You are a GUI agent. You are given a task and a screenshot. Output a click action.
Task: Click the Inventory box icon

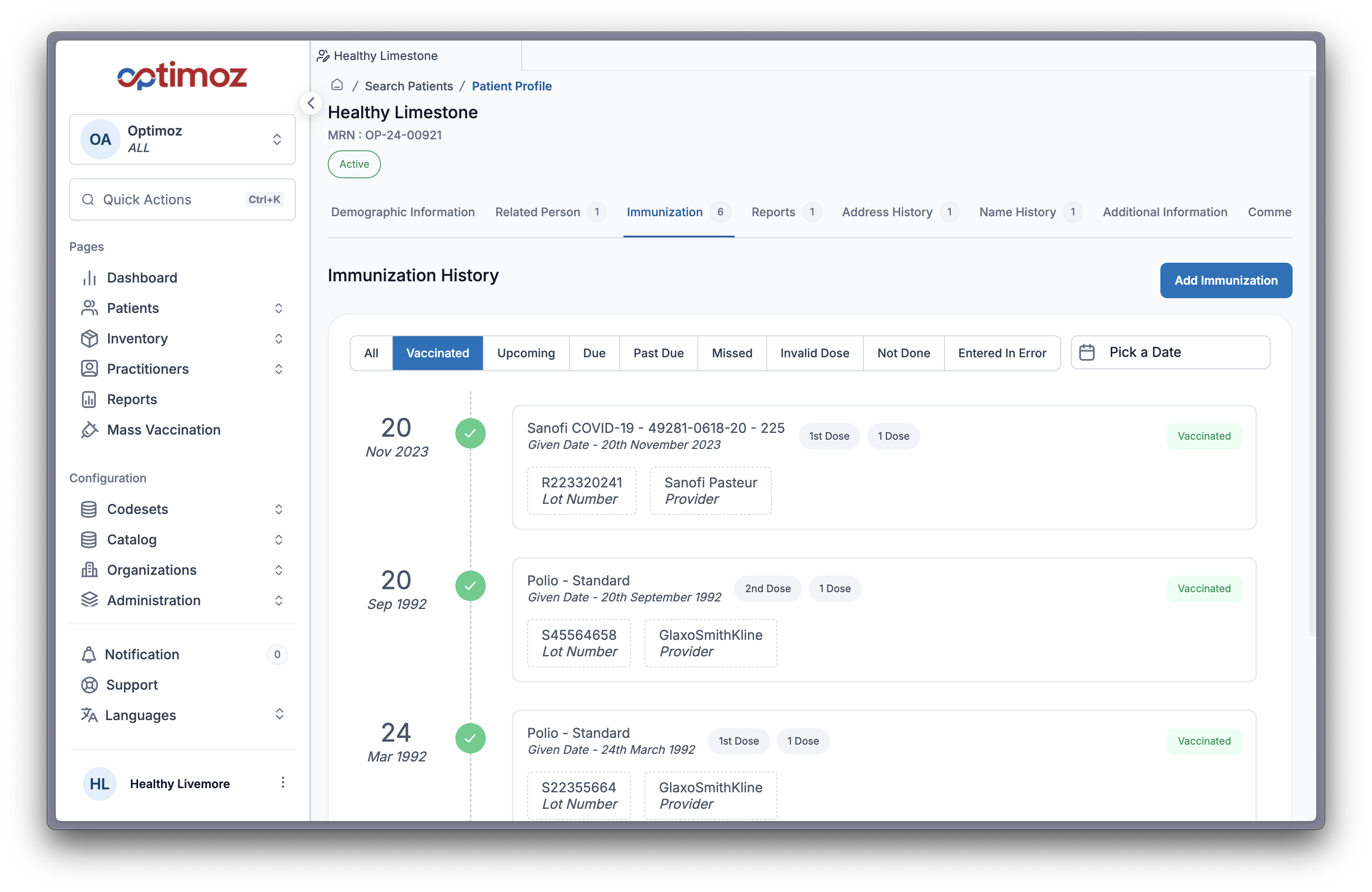click(90, 339)
